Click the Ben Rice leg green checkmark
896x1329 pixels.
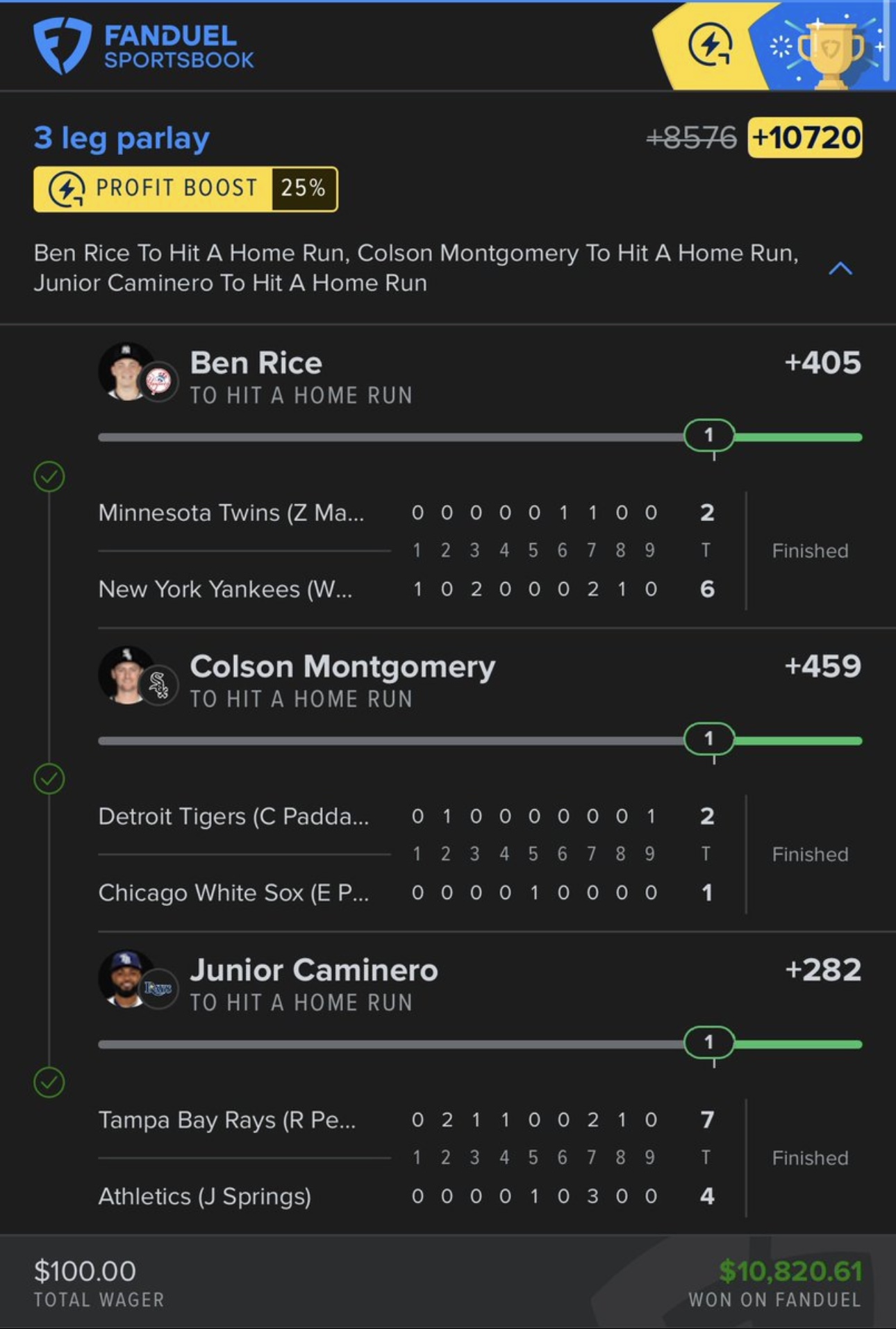(49, 477)
